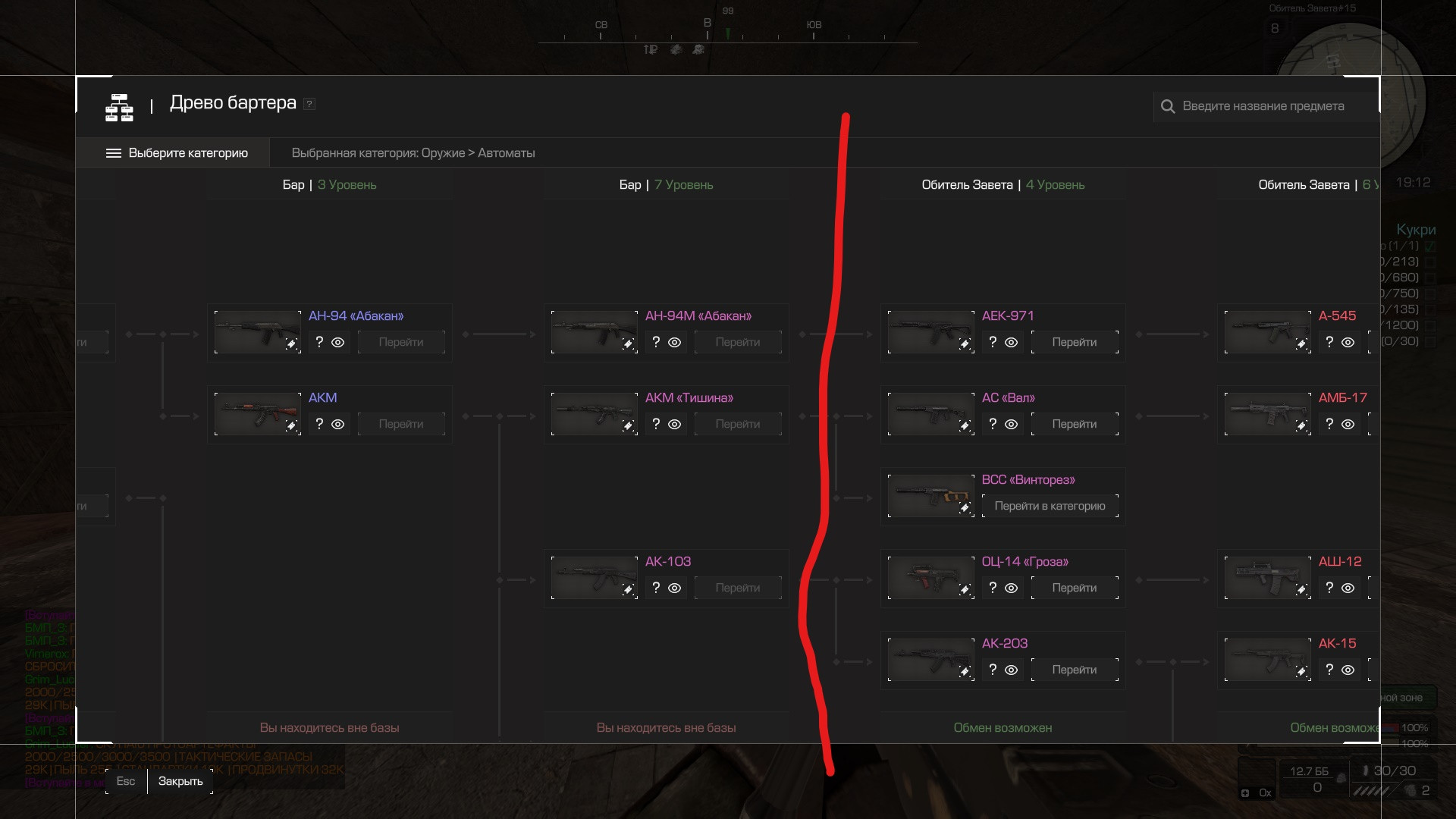Click the magnifier search icon
The height and width of the screenshot is (819, 1456).
pyautogui.click(x=1168, y=107)
